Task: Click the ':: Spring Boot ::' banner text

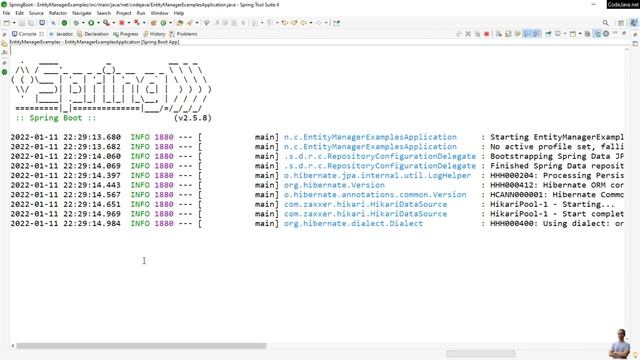Action: click(56, 118)
